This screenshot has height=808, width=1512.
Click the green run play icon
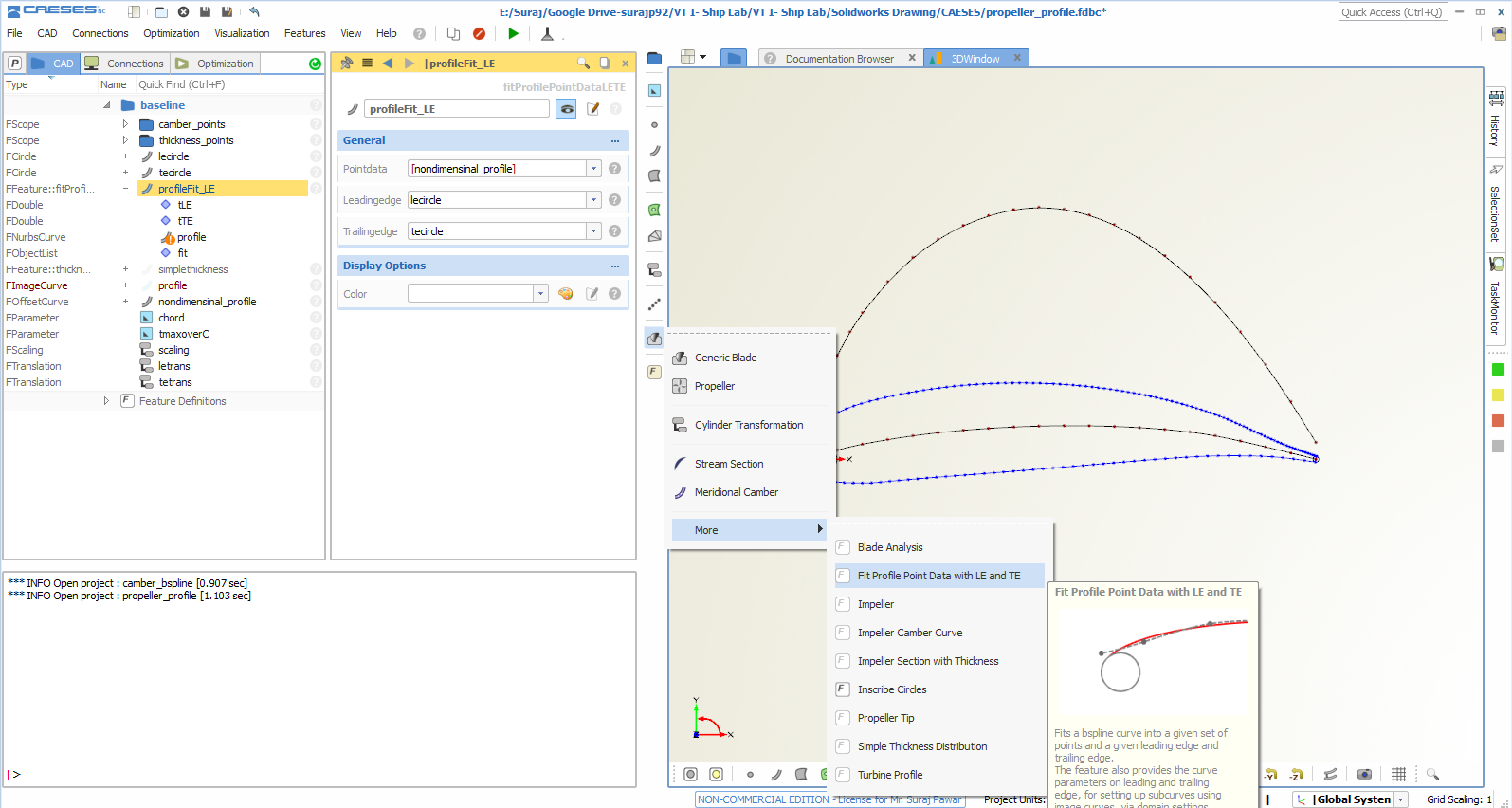tap(513, 33)
